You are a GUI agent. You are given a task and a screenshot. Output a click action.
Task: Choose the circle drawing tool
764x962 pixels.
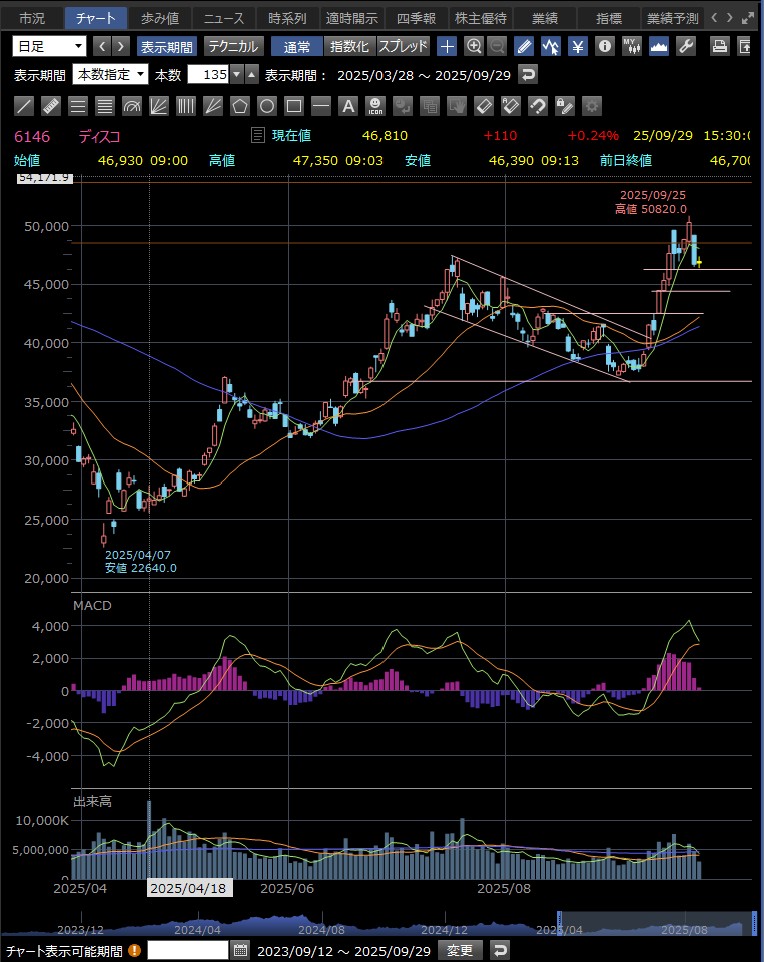pyautogui.click(x=267, y=106)
